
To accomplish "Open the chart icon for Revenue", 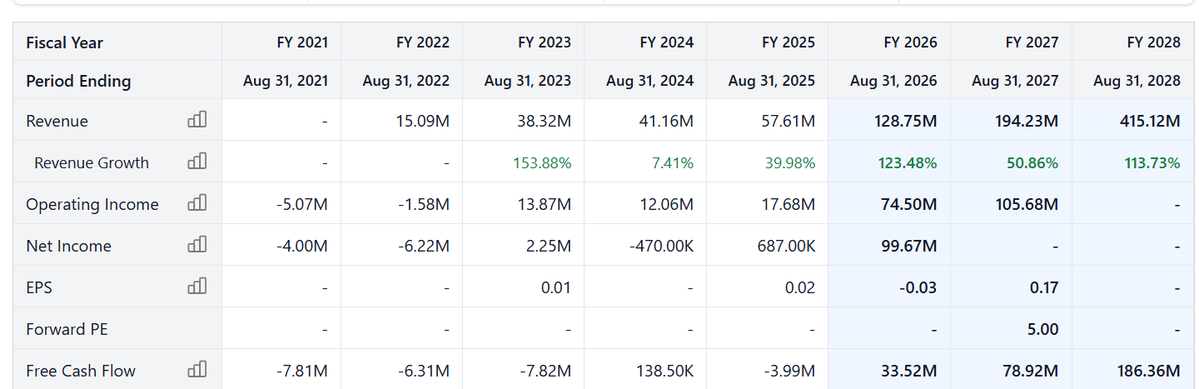I will [x=197, y=119].
